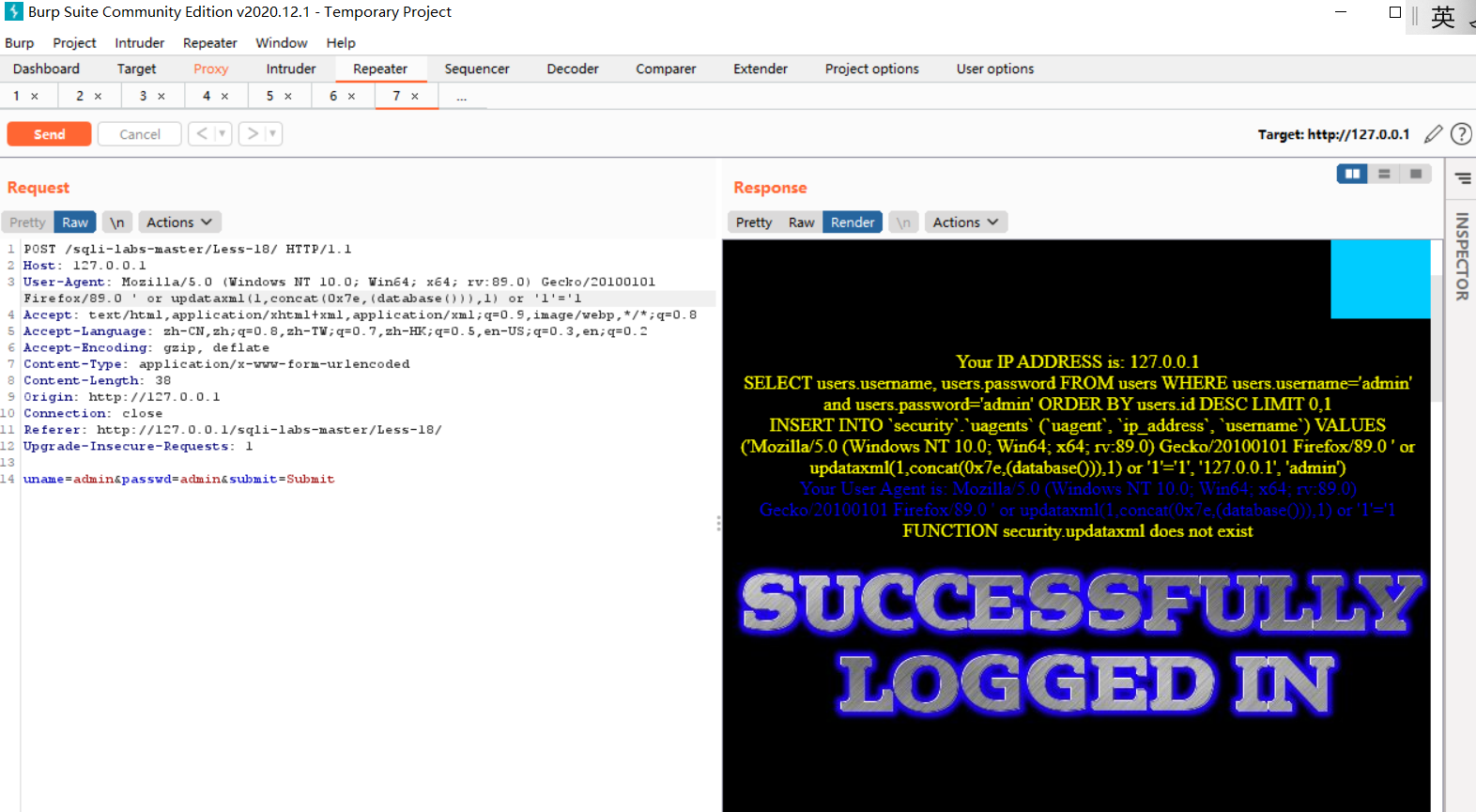Close Repeater tab 5
This screenshot has width=1476, height=812.
[x=288, y=97]
